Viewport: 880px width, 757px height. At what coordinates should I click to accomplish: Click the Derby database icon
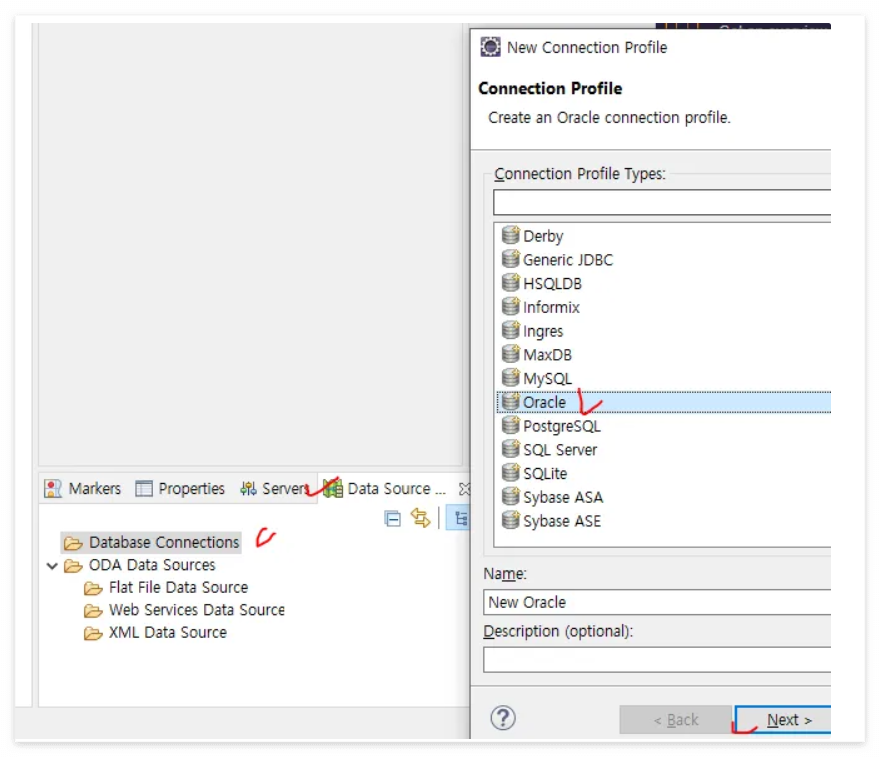coord(510,235)
